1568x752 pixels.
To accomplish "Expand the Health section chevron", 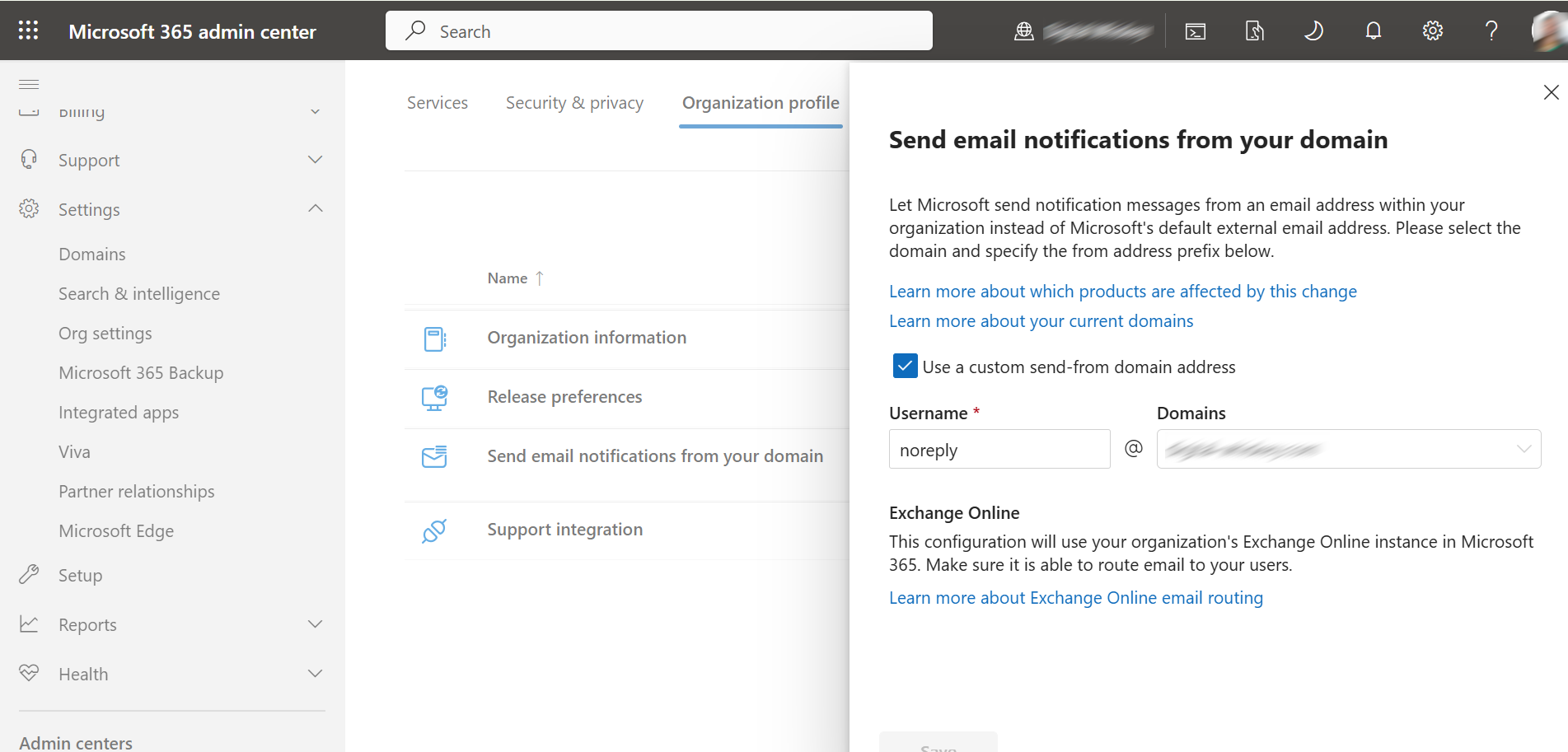I will pyautogui.click(x=315, y=673).
